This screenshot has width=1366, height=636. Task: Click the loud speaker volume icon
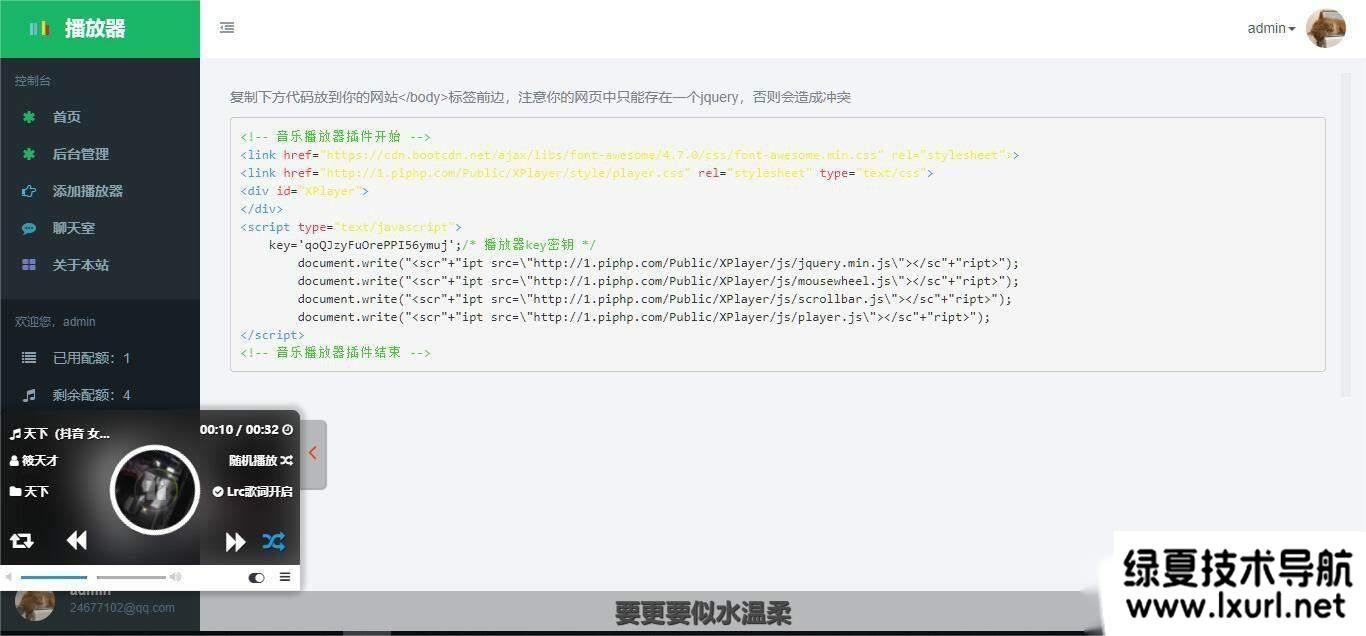176,577
